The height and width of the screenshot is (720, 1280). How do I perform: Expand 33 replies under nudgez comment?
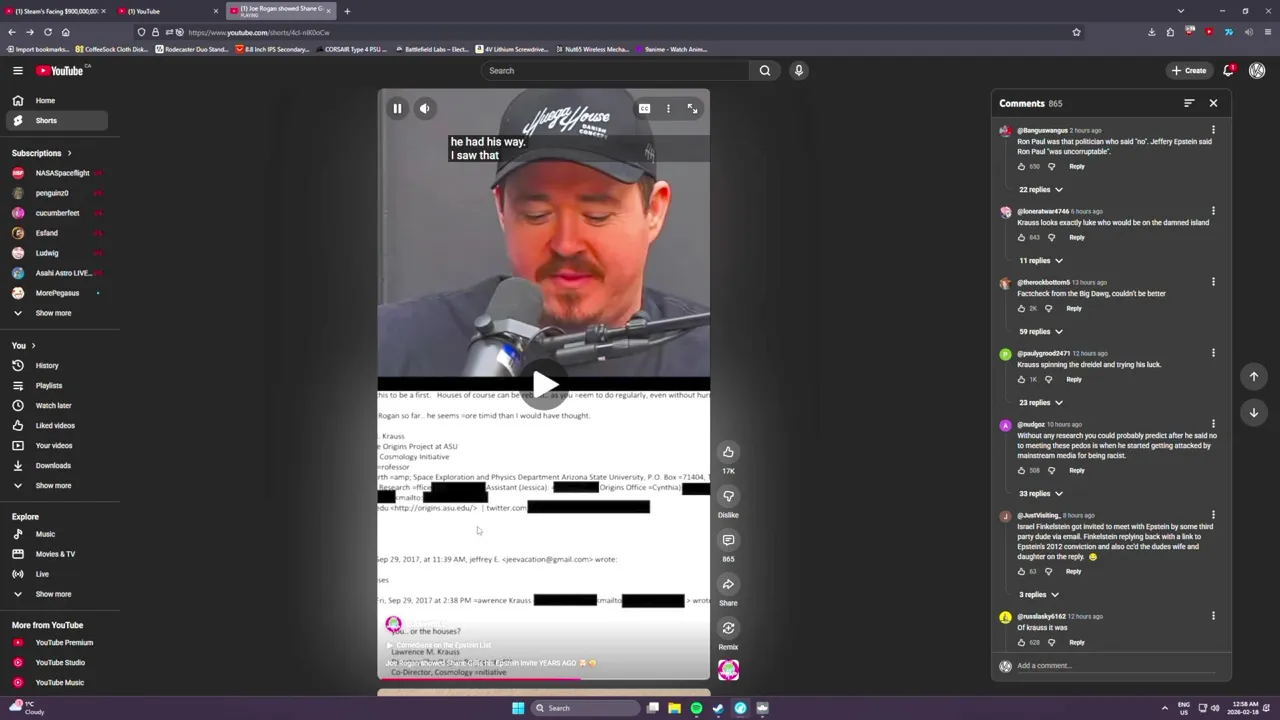[1040, 493]
